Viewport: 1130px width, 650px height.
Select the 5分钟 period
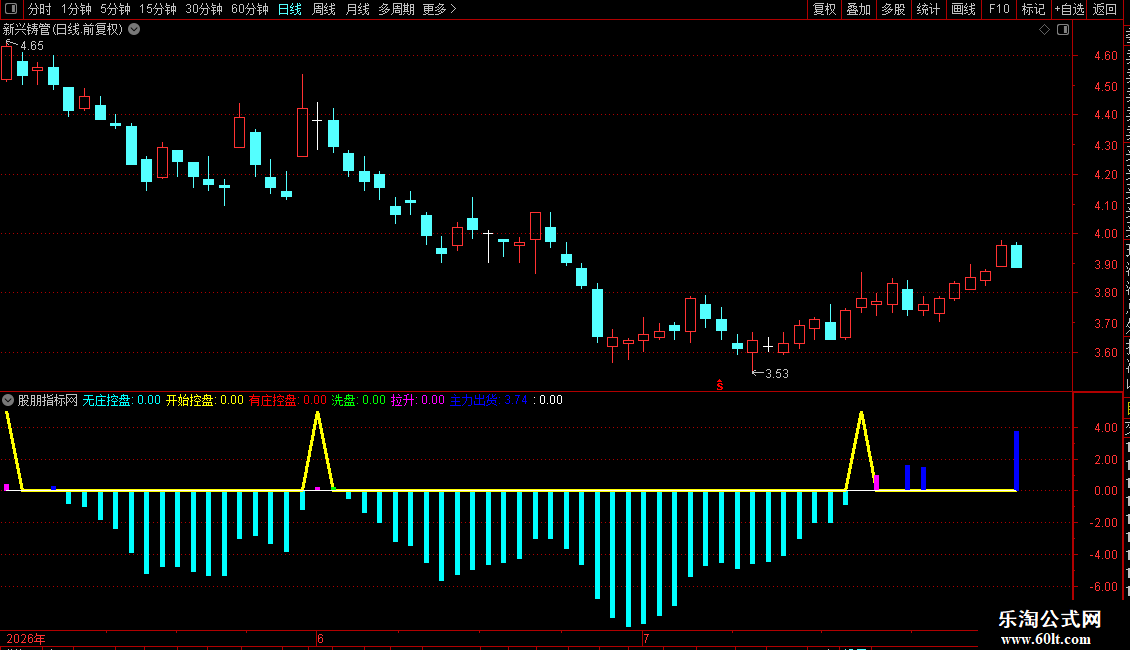pos(115,9)
